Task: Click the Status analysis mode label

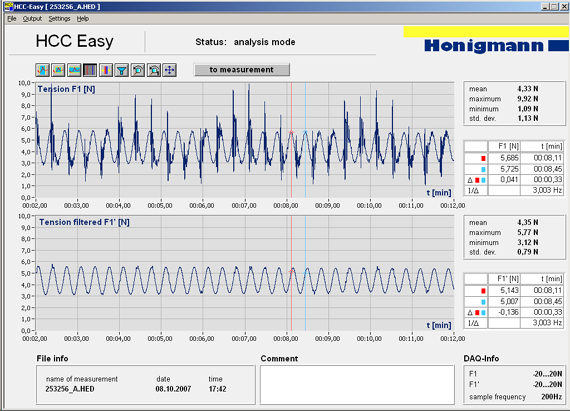Action: 245,42
